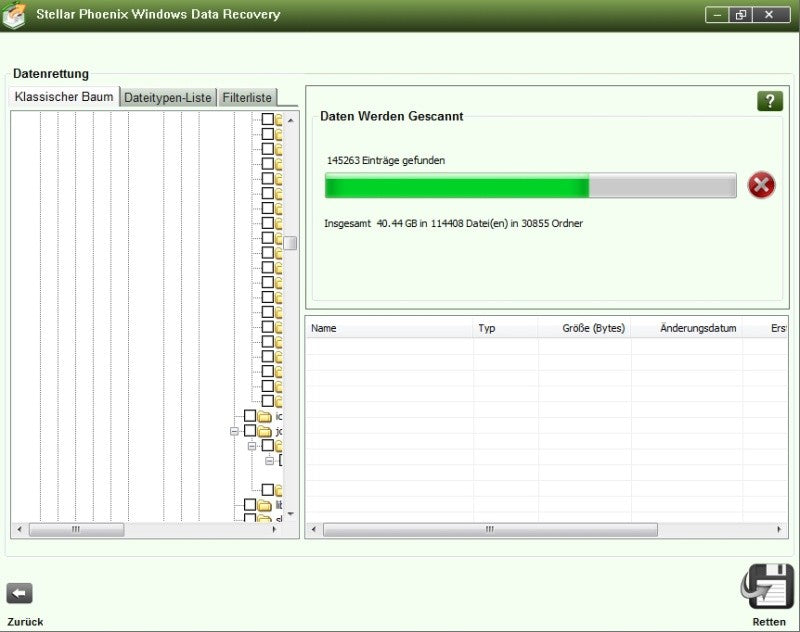Click the Retten label

pos(769,622)
